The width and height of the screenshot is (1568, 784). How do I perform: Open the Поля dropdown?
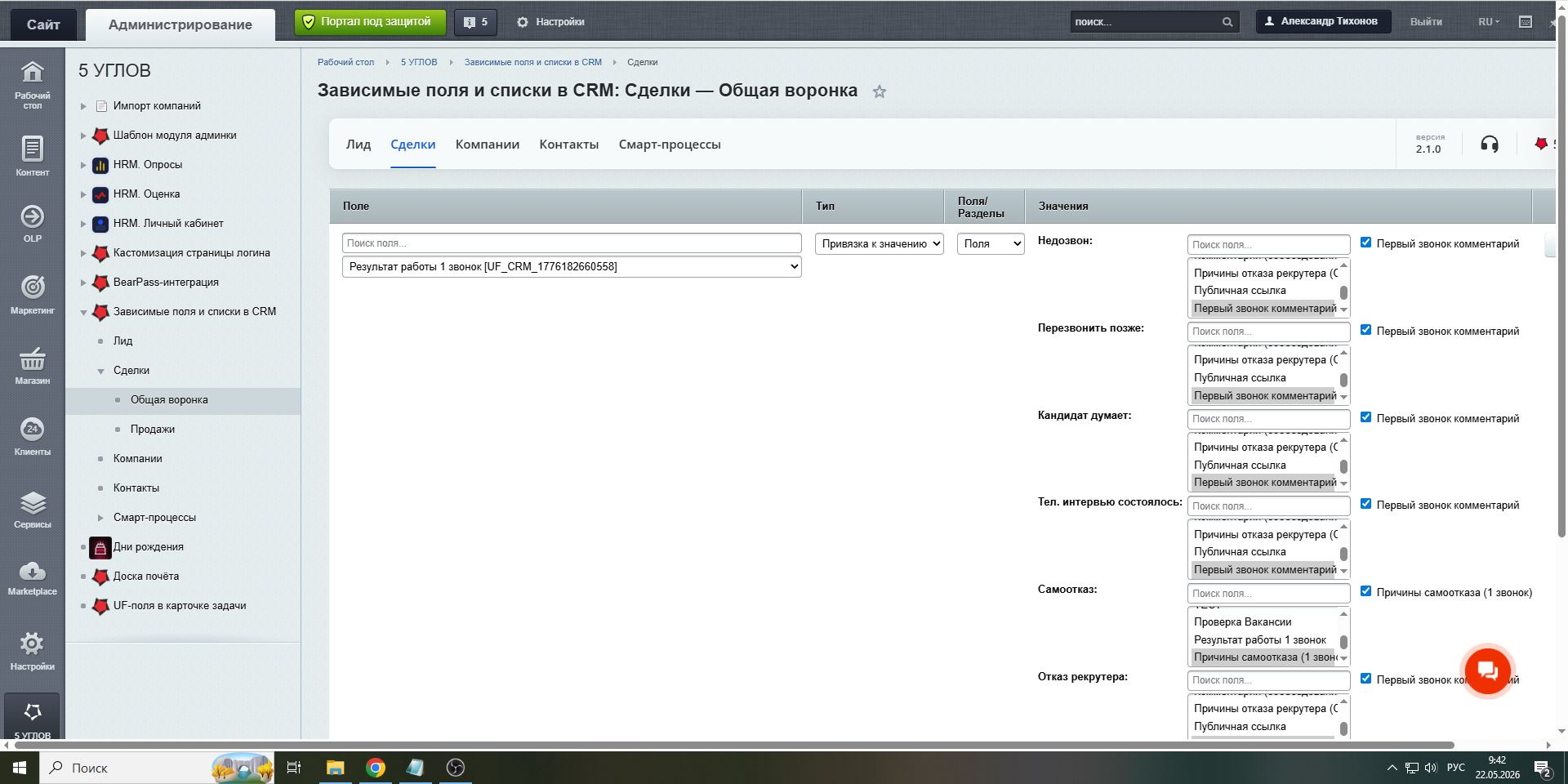[x=991, y=243]
